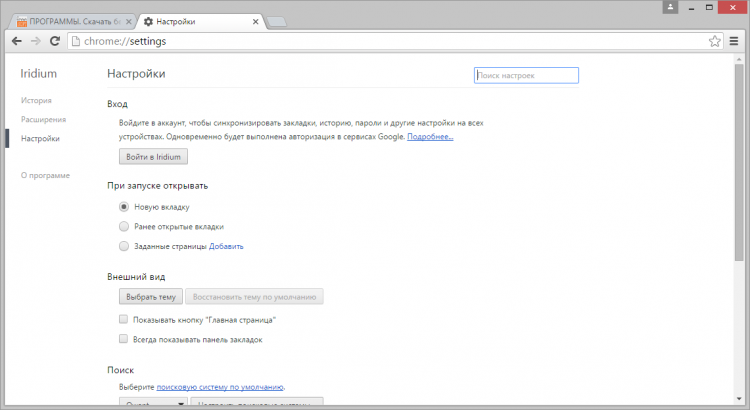Click the favicon of the ПРОГРАММЫ tab
Viewport: 750px width, 410px height.
22,22
